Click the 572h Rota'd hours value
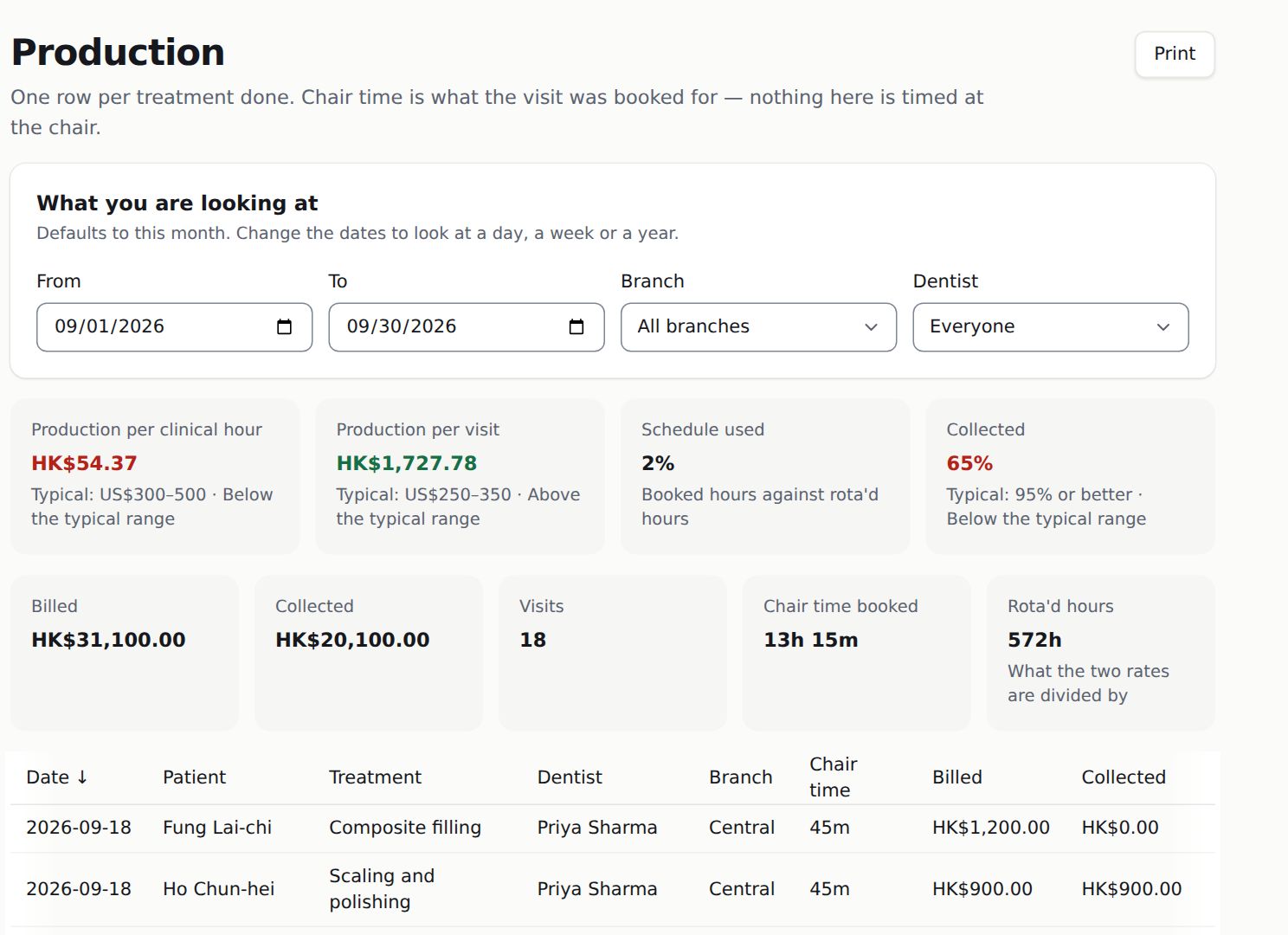This screenshot has width=1288, height=935. [x=1034, y=640]
